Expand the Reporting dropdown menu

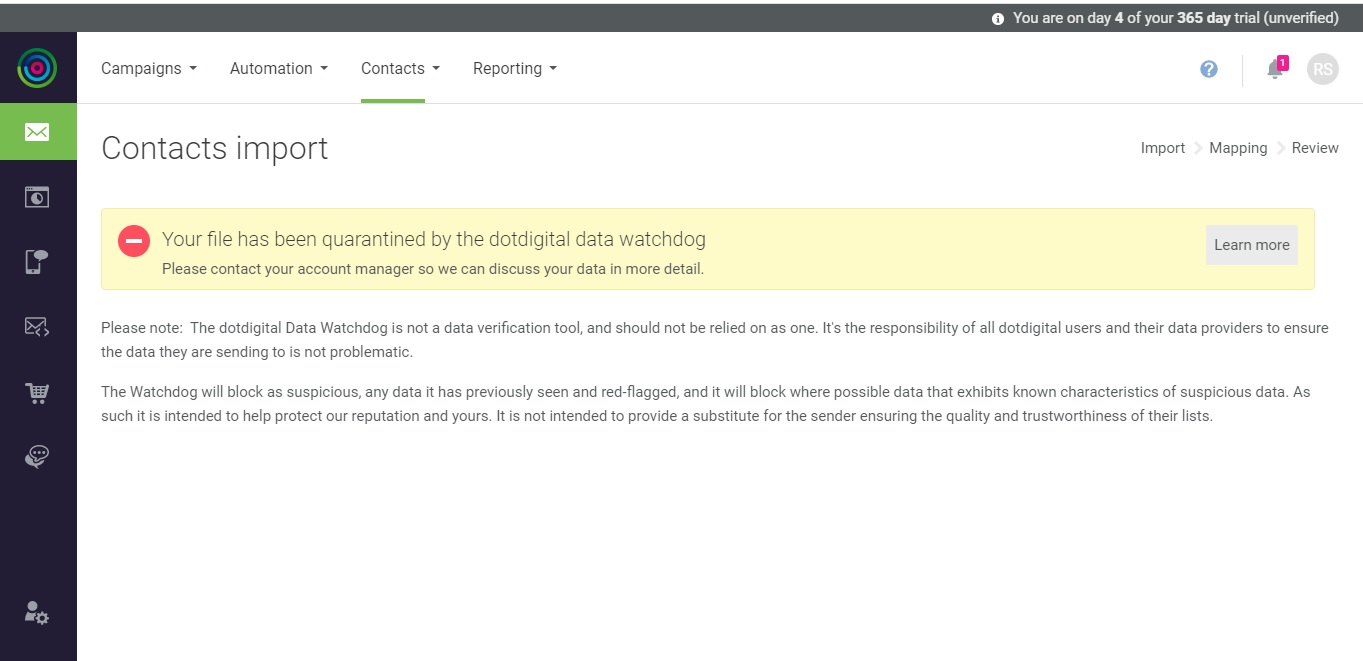(x=515, y=68)
